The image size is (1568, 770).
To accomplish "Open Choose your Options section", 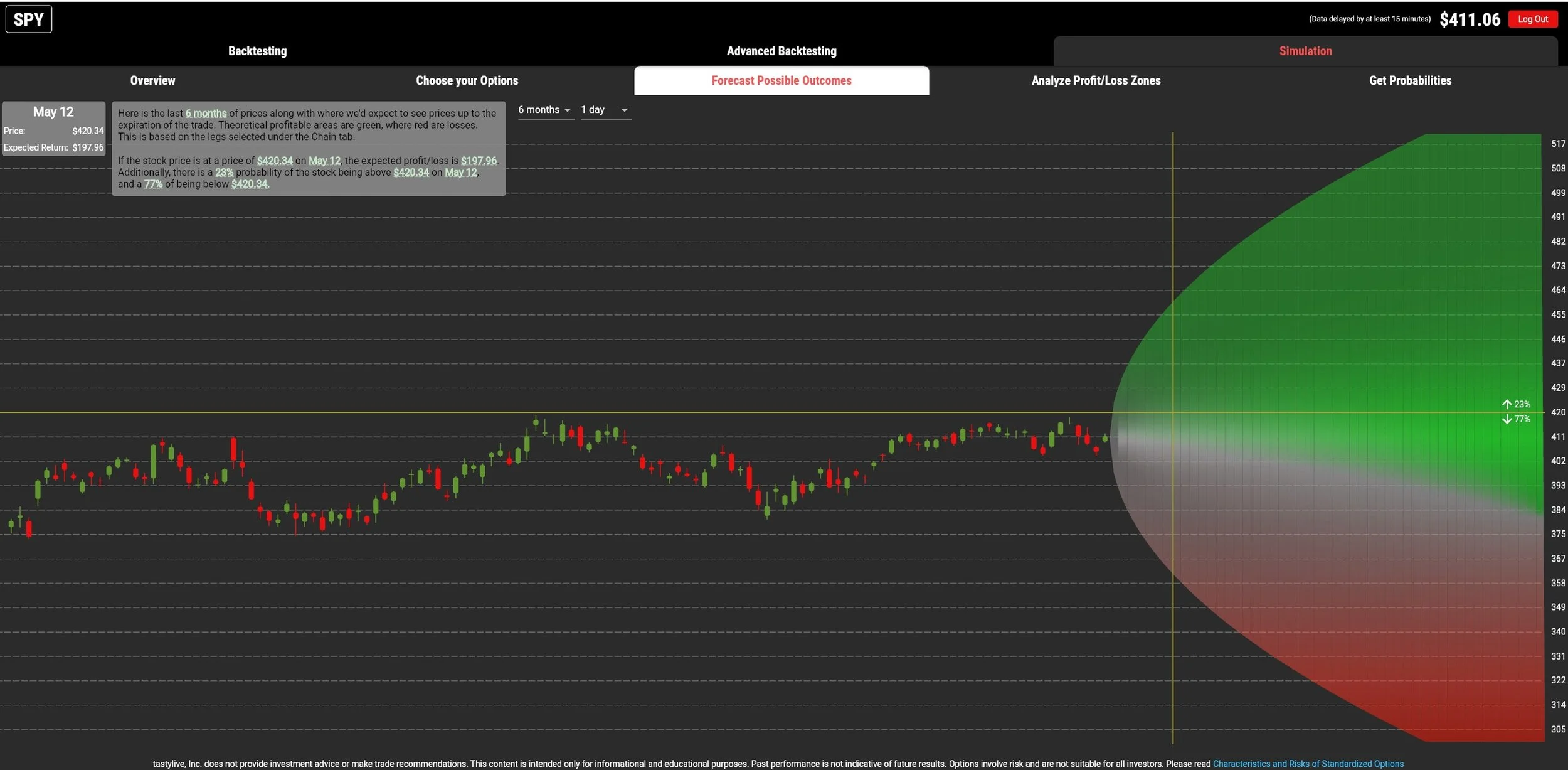I will tap(467, 80).
